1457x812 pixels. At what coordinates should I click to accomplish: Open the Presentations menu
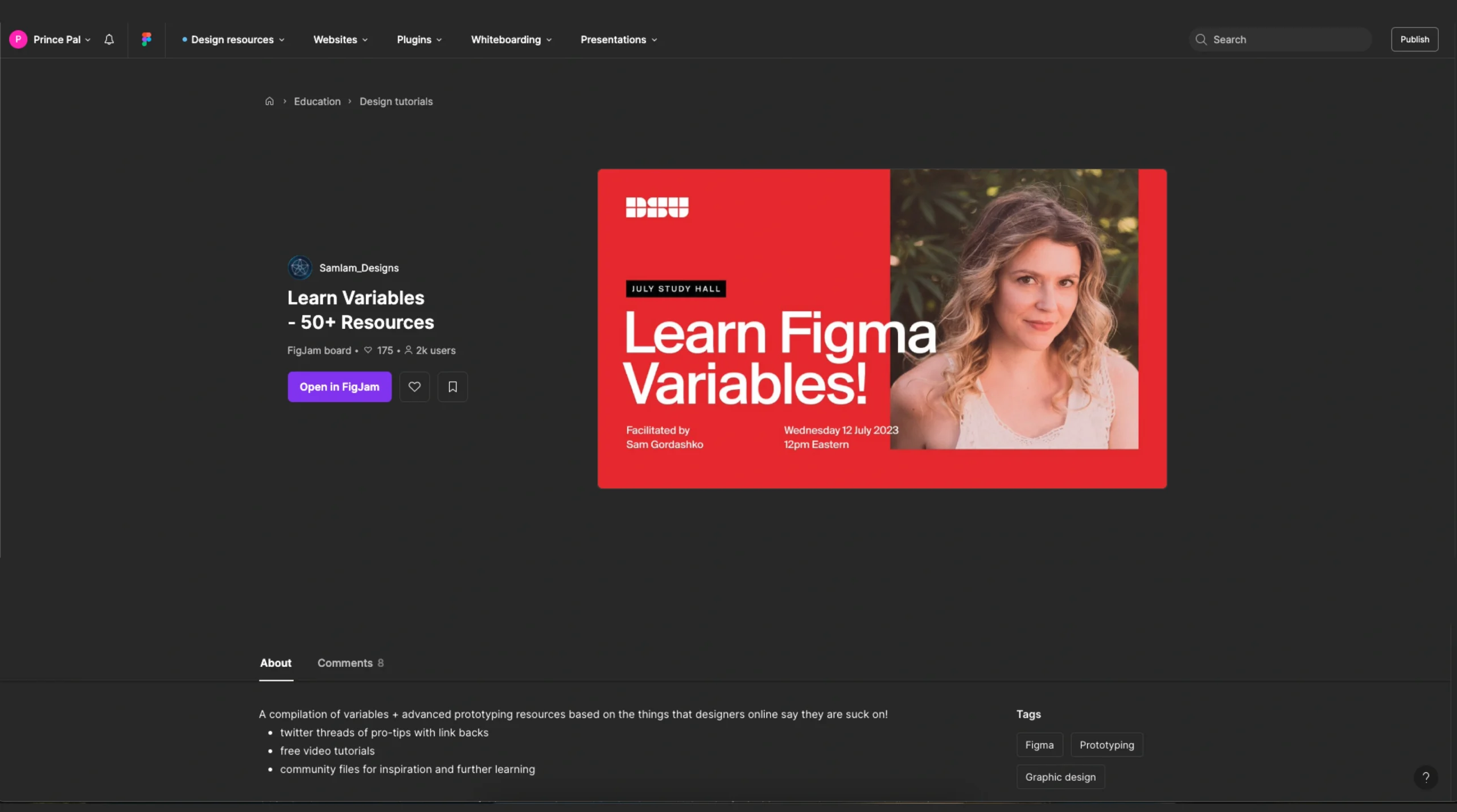coord(619,39)
